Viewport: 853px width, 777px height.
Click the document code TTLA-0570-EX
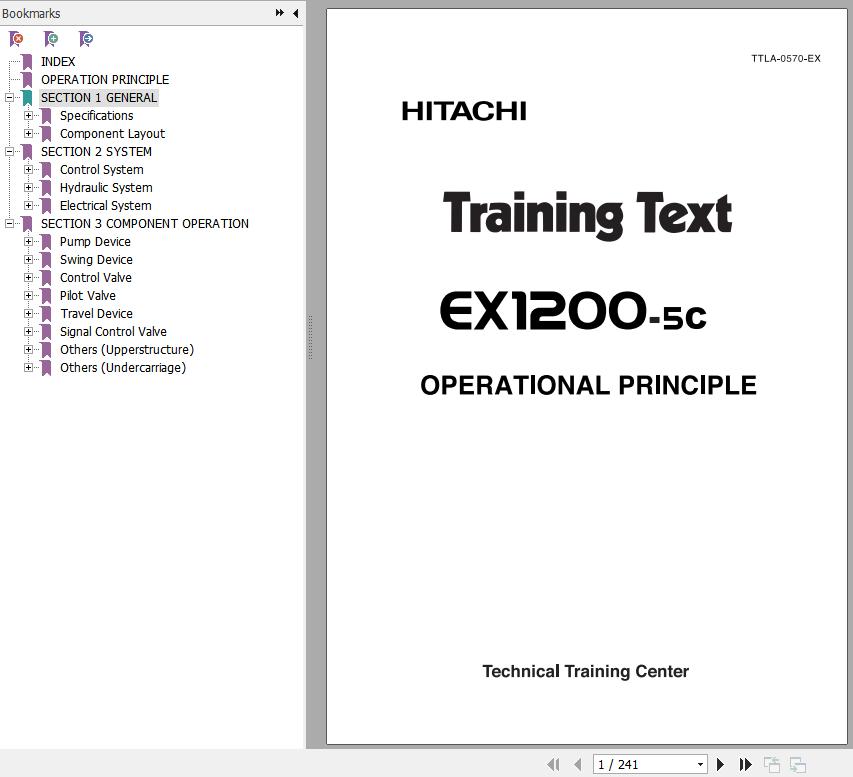[x=786, y=59]
